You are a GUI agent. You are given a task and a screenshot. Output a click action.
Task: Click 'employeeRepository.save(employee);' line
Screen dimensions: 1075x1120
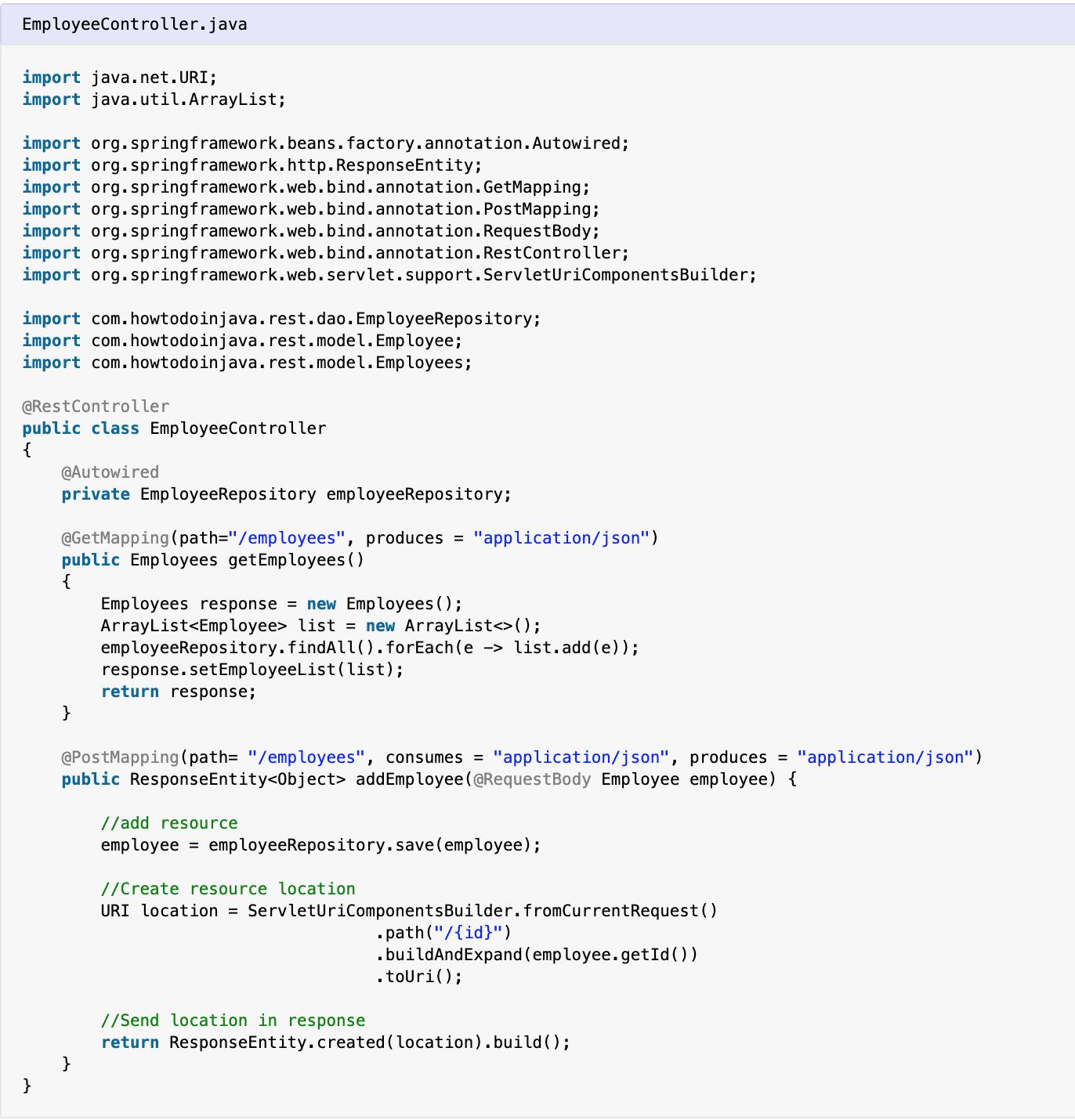click(x=321, y=845)
